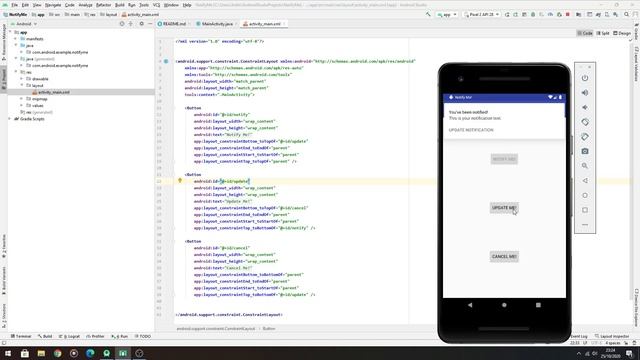Rotate the emulator right

pyautogui.click(x=585, y=137)
